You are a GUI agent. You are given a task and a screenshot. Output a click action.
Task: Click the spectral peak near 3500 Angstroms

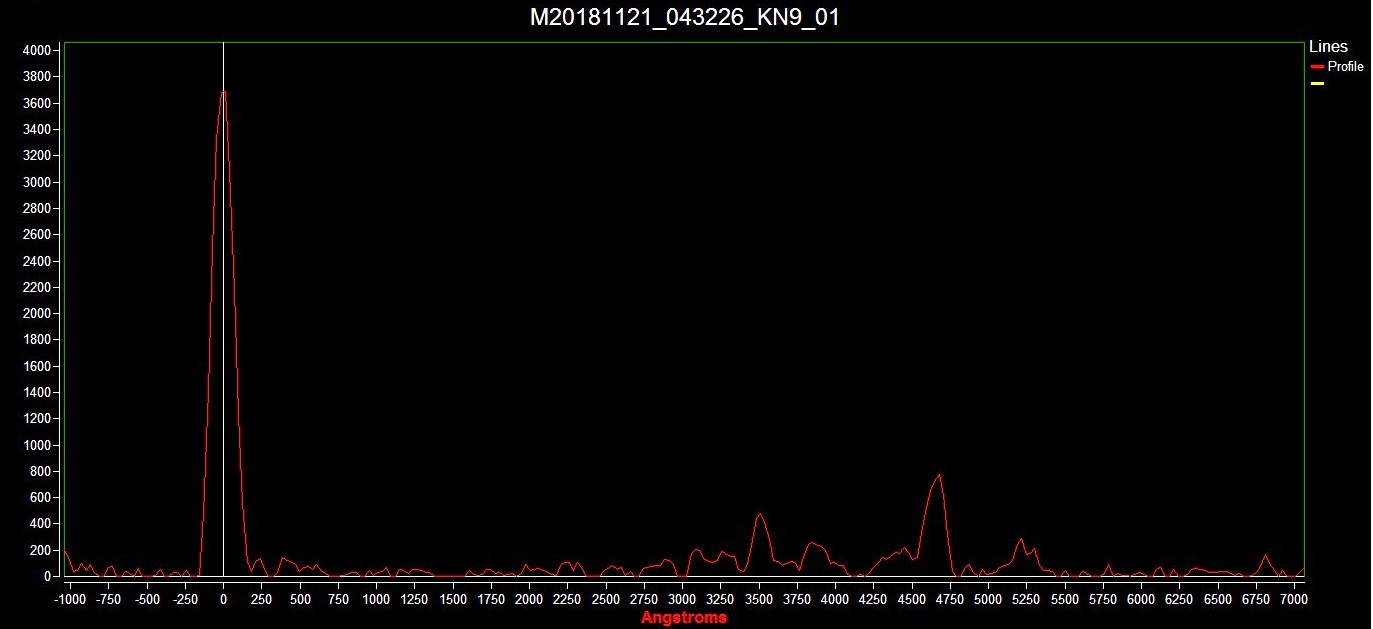pyautogui.click(x=760, y=514)
